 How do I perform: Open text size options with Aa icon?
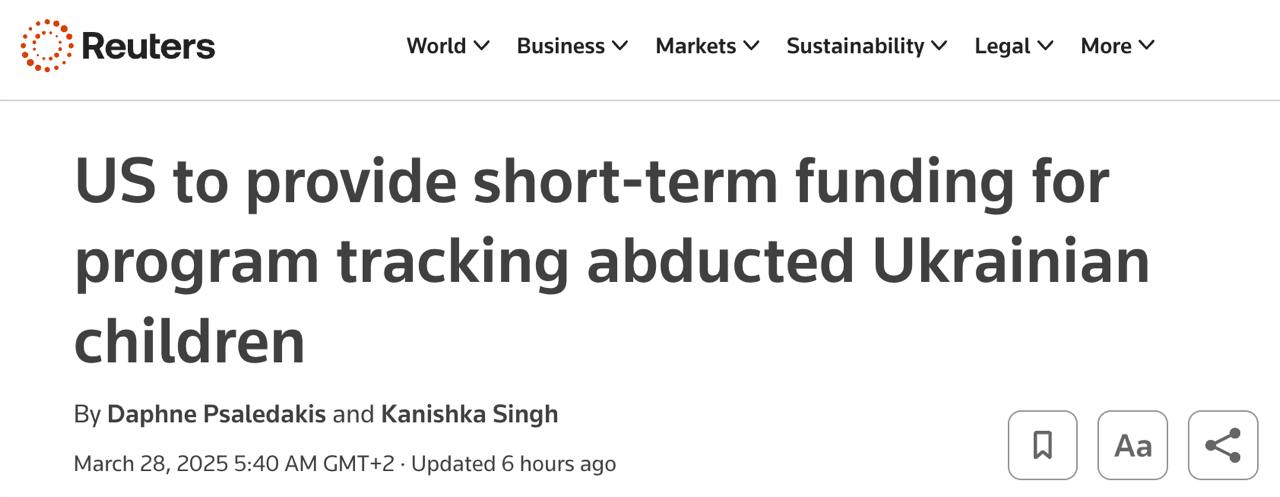click(1132, 445)
